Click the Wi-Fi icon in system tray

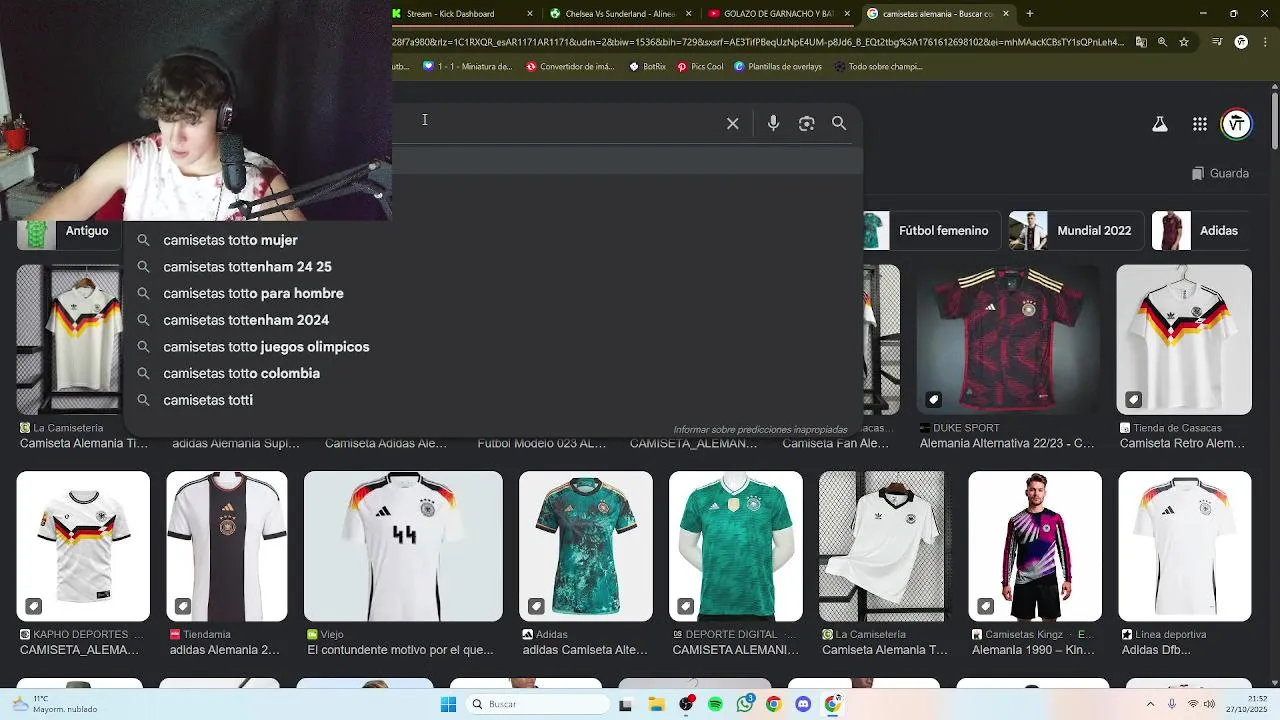click(x=1191, y=704)
